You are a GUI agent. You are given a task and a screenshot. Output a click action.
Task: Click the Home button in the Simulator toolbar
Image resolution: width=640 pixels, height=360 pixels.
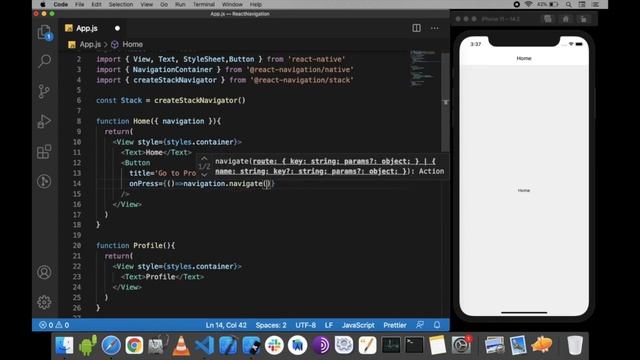click(x=565, y=19)
